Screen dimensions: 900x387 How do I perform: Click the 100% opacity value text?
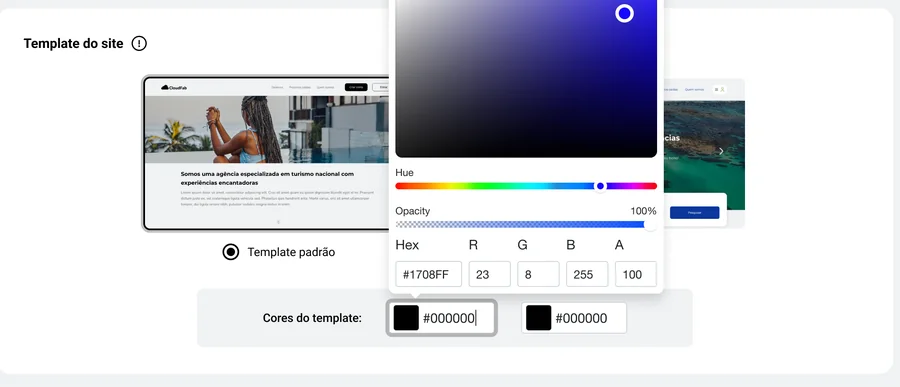(643, 211)
